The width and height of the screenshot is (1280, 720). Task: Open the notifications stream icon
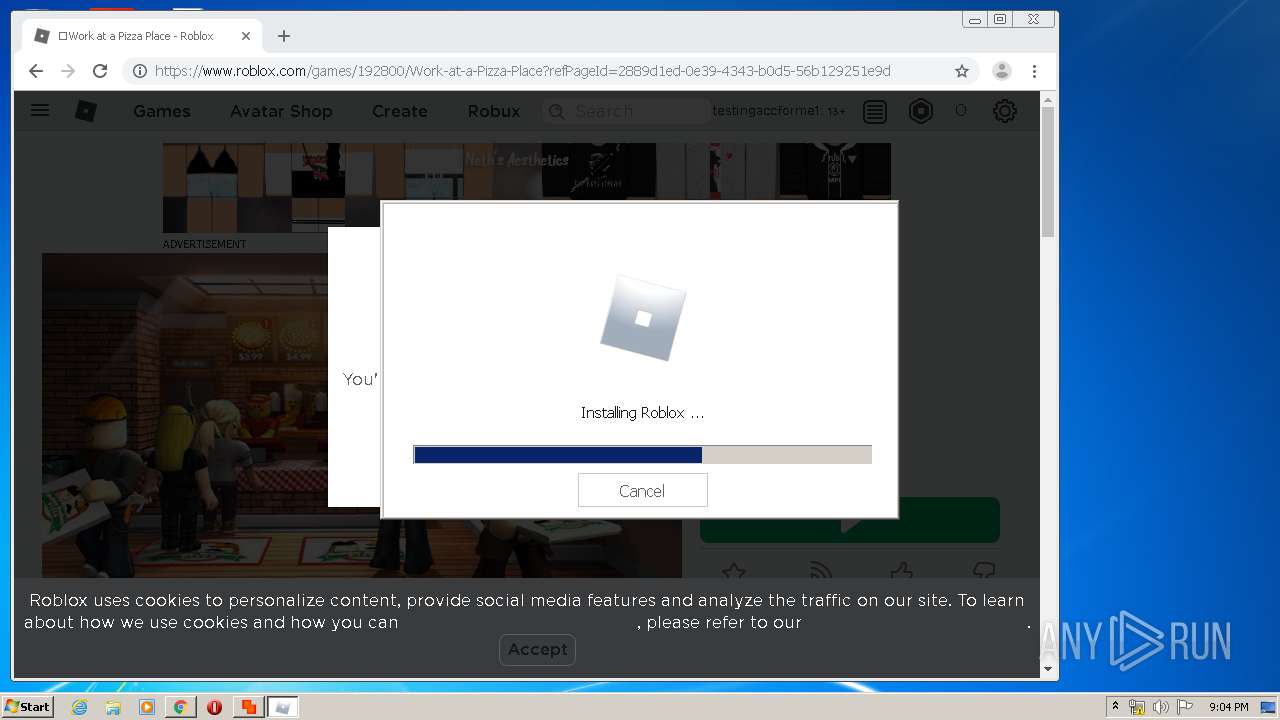[875, 111]
